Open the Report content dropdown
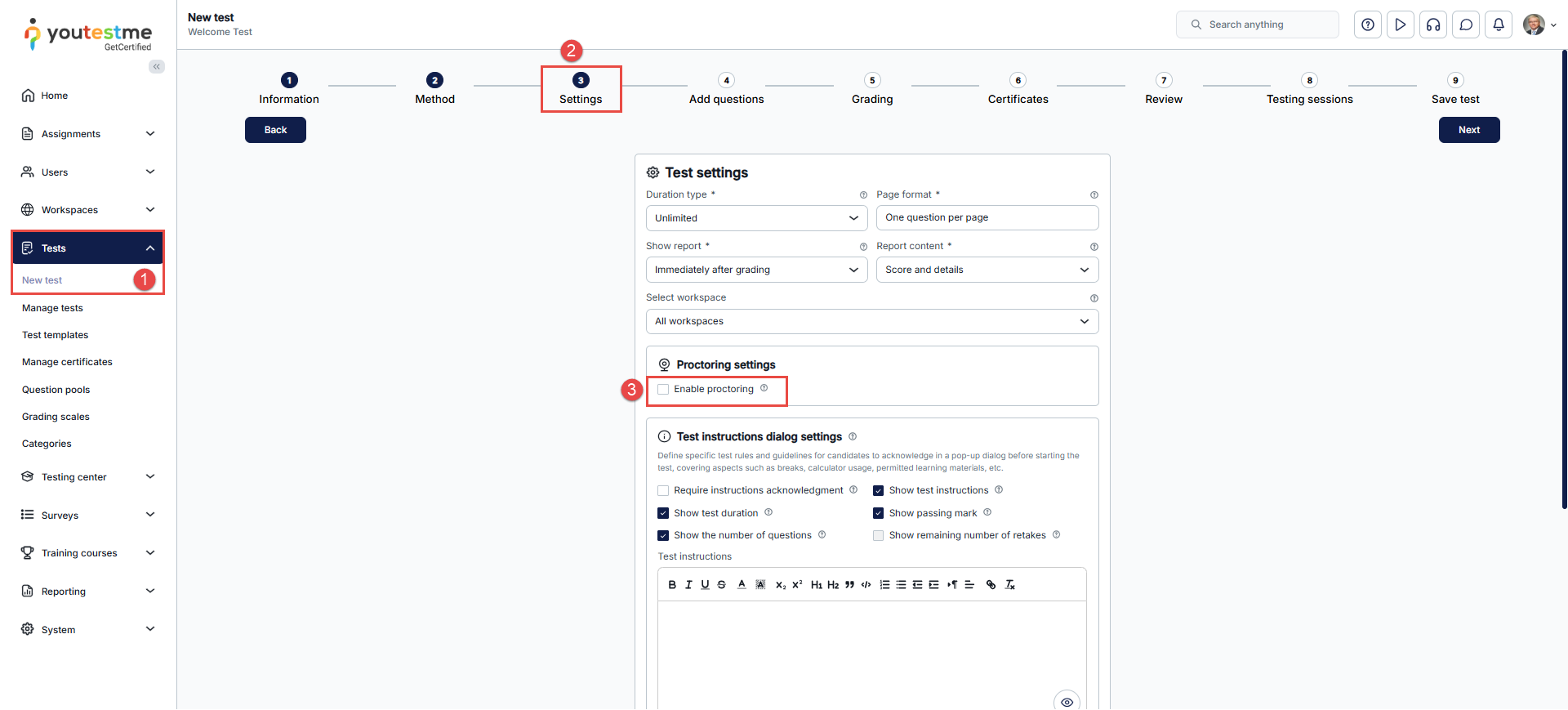This screenshot has width=1568, height=710. [987, 270]
